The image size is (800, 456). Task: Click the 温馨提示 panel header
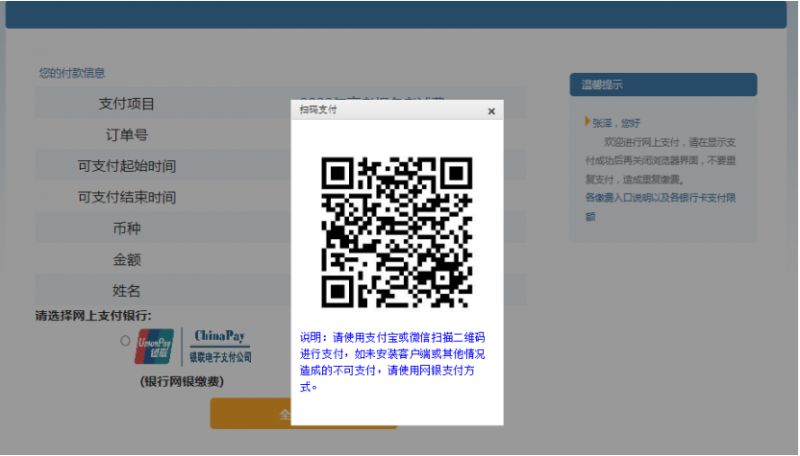pyautogui.click(x=663, y=85)
